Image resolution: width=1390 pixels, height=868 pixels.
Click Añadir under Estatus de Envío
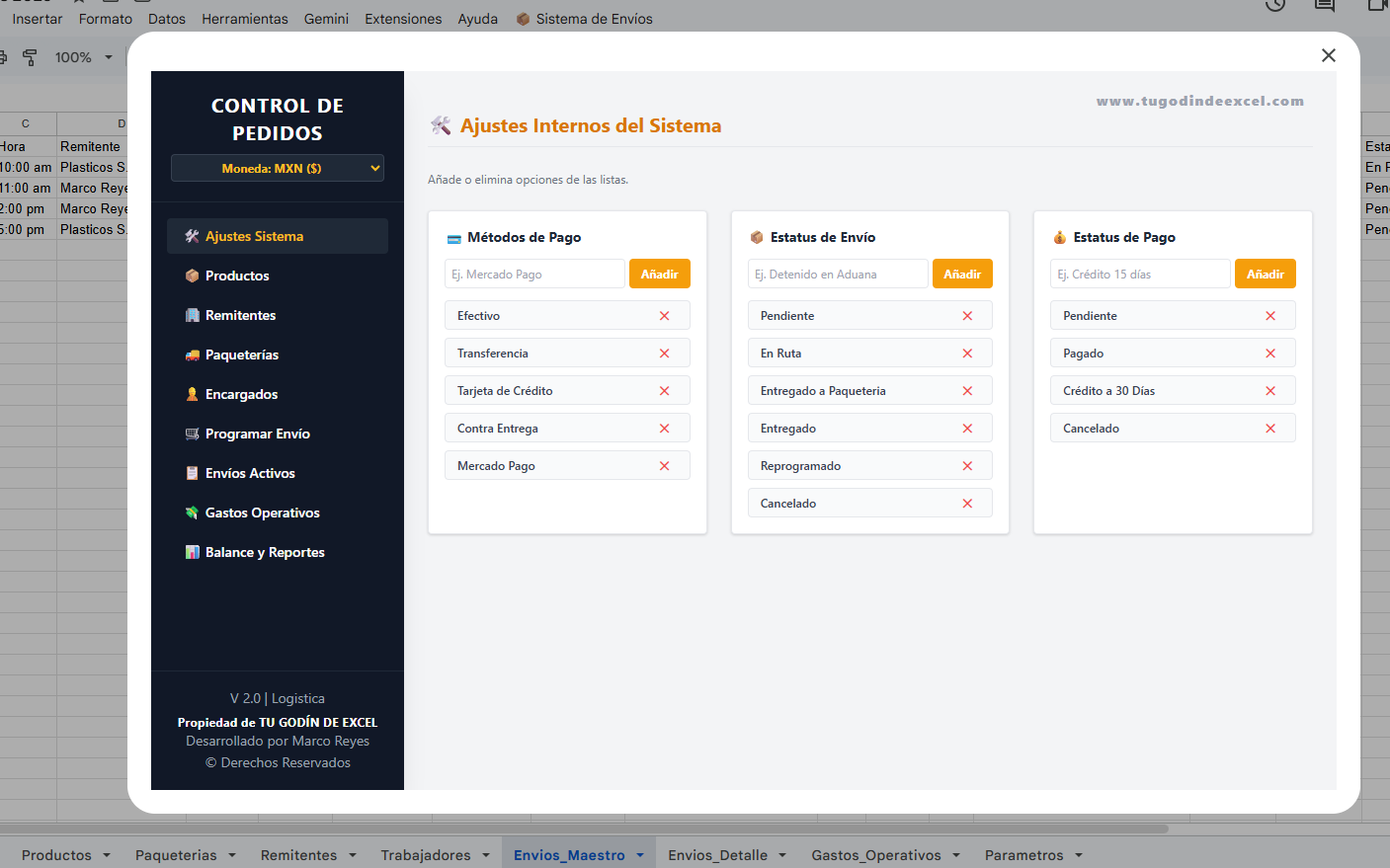pos(962,274)
